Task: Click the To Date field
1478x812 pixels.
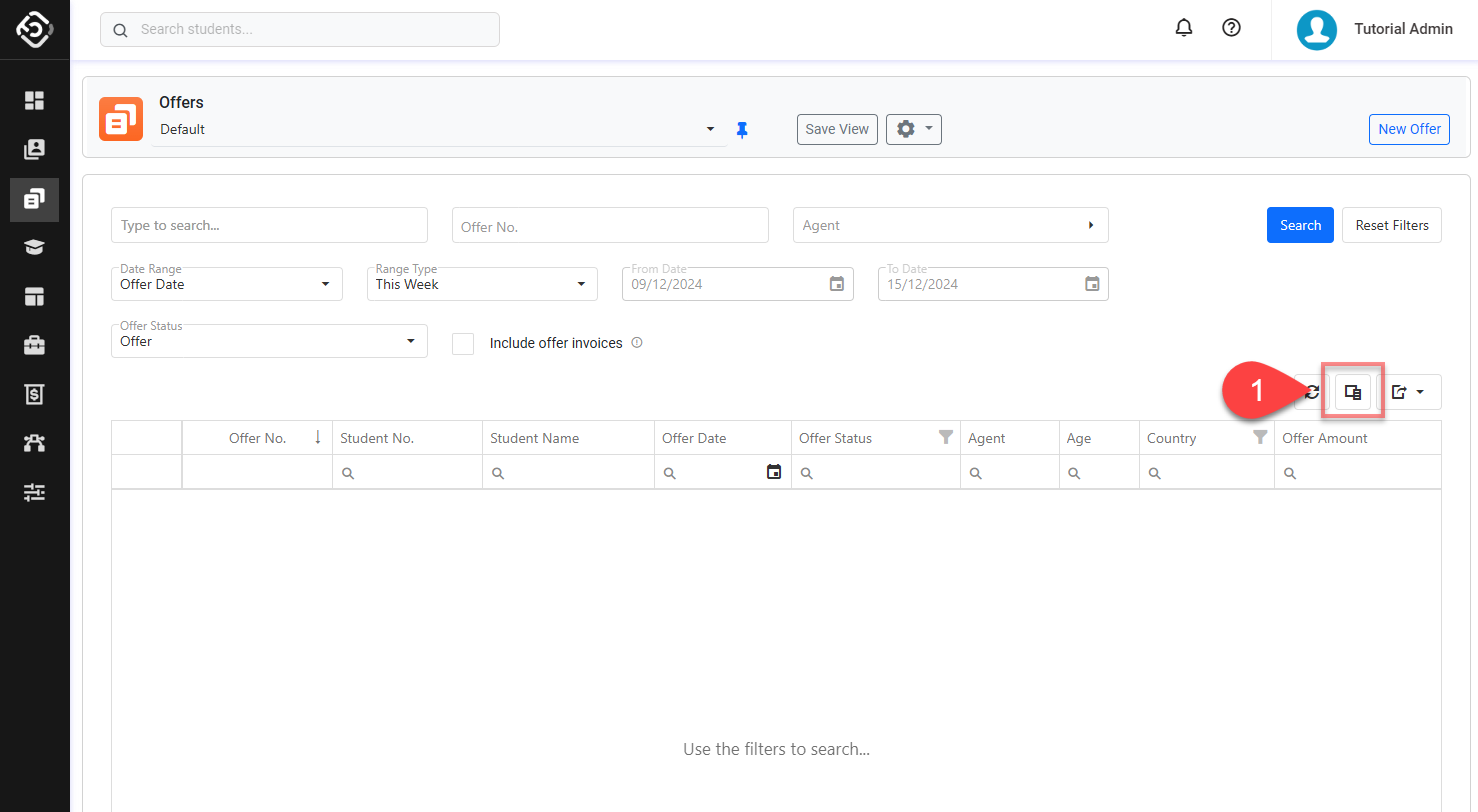Action: tap(993, 284)
